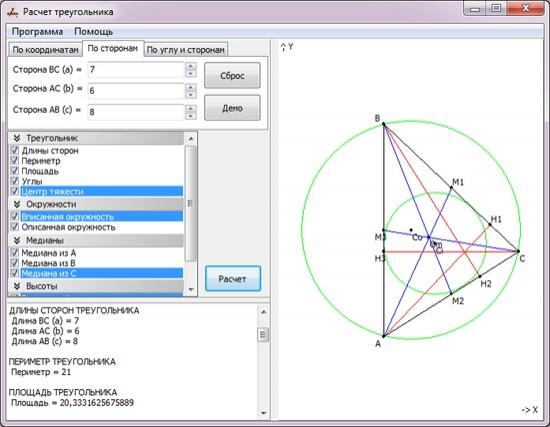Uncheck the Периметр checkbox

(x=14, y=161)
